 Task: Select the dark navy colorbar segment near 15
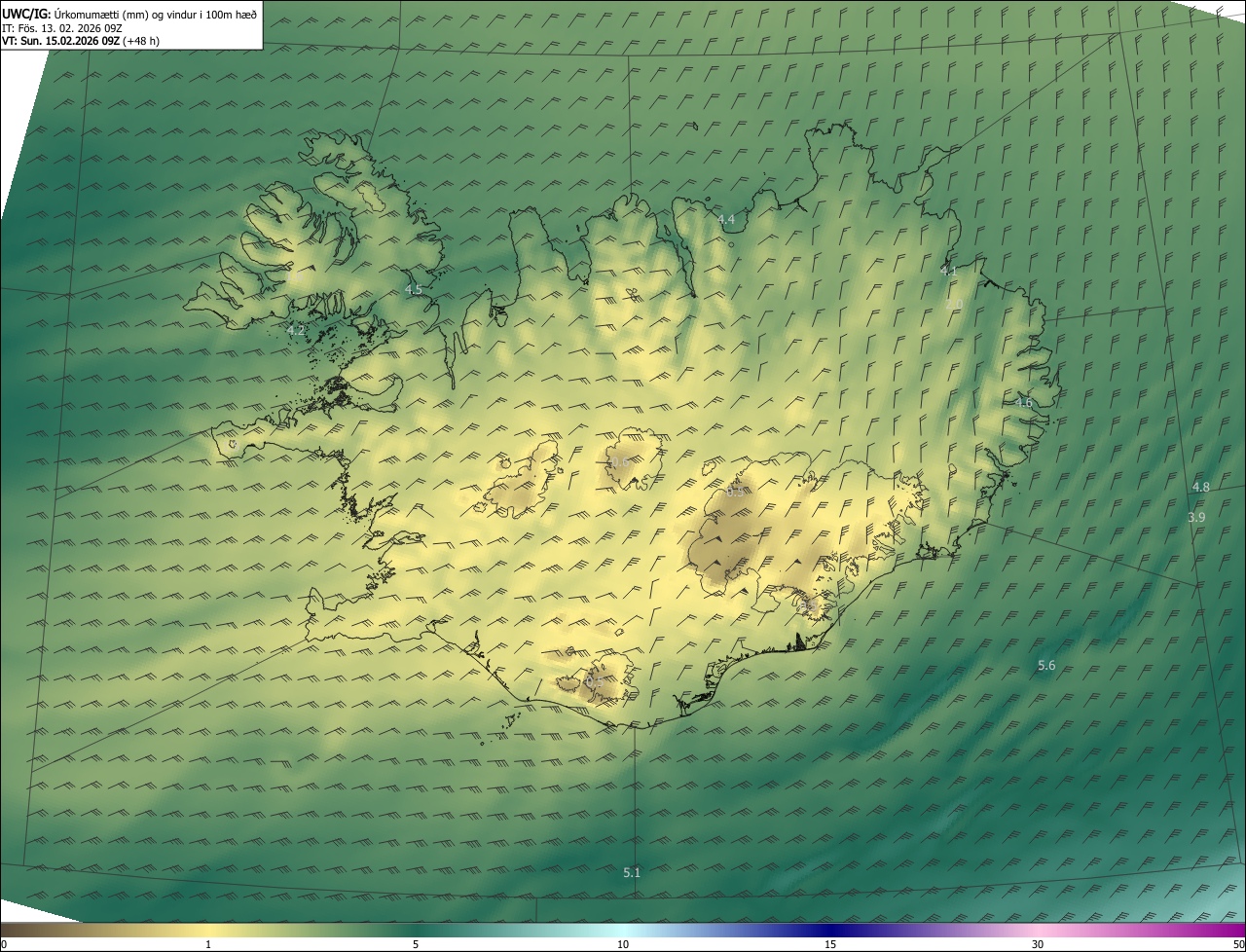830,930
